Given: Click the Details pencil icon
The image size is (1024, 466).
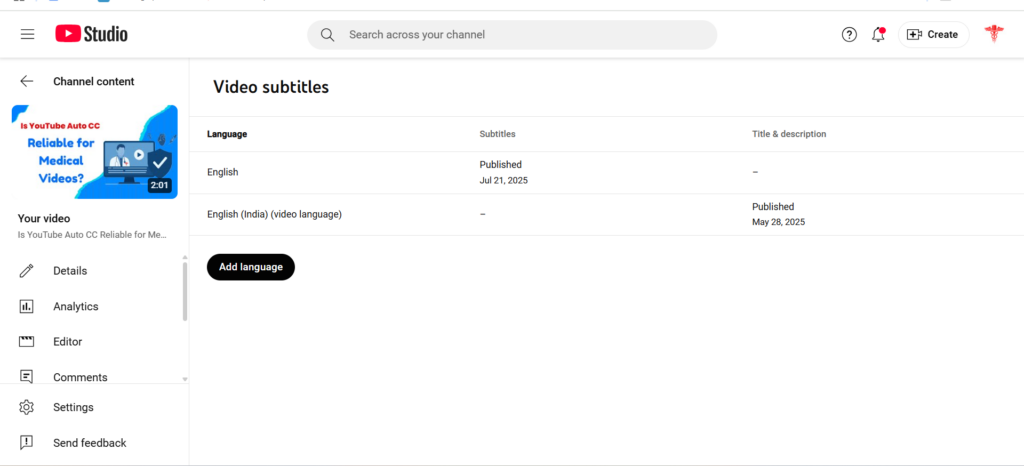Looking at the screenshot, I should (26, 271).
